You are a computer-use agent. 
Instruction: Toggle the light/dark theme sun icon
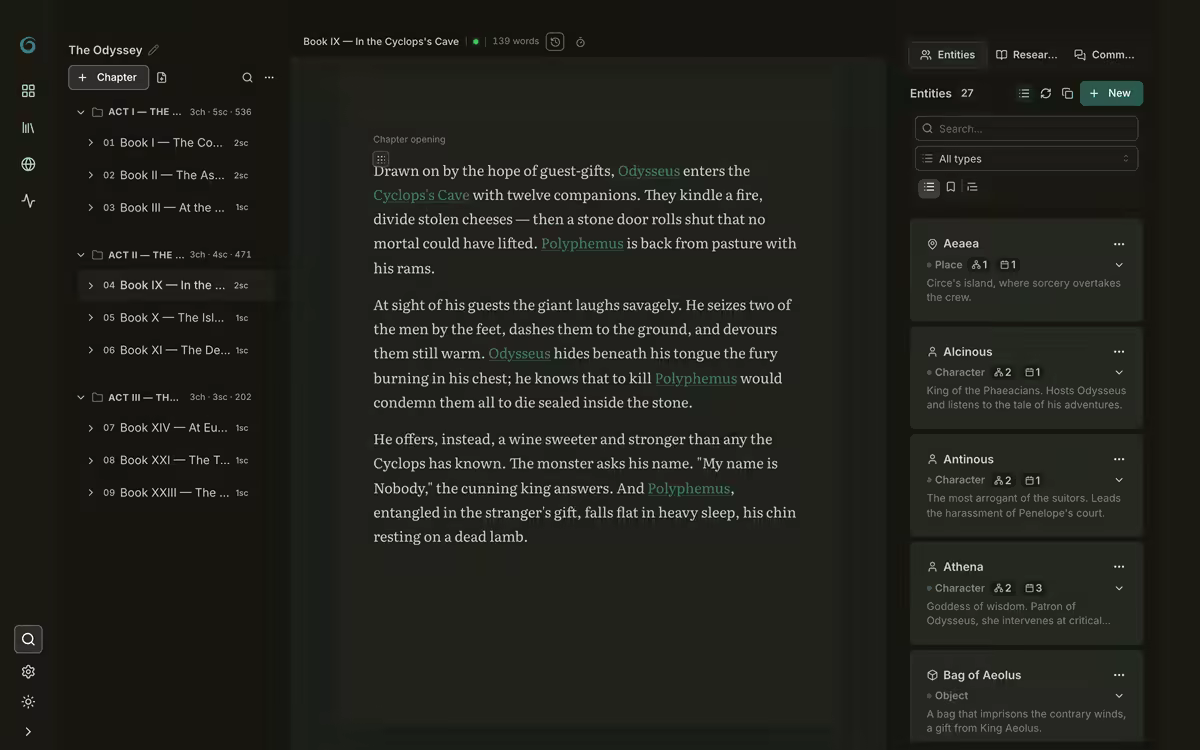tap(28, 702)
